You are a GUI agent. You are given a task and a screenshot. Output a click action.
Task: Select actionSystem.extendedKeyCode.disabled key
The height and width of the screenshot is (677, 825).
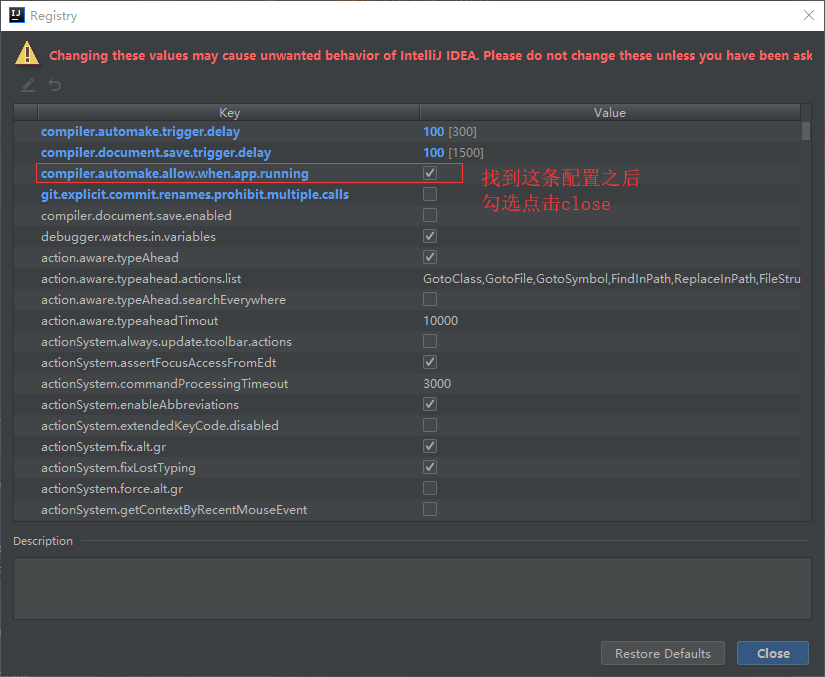click(x=160, y=426)
